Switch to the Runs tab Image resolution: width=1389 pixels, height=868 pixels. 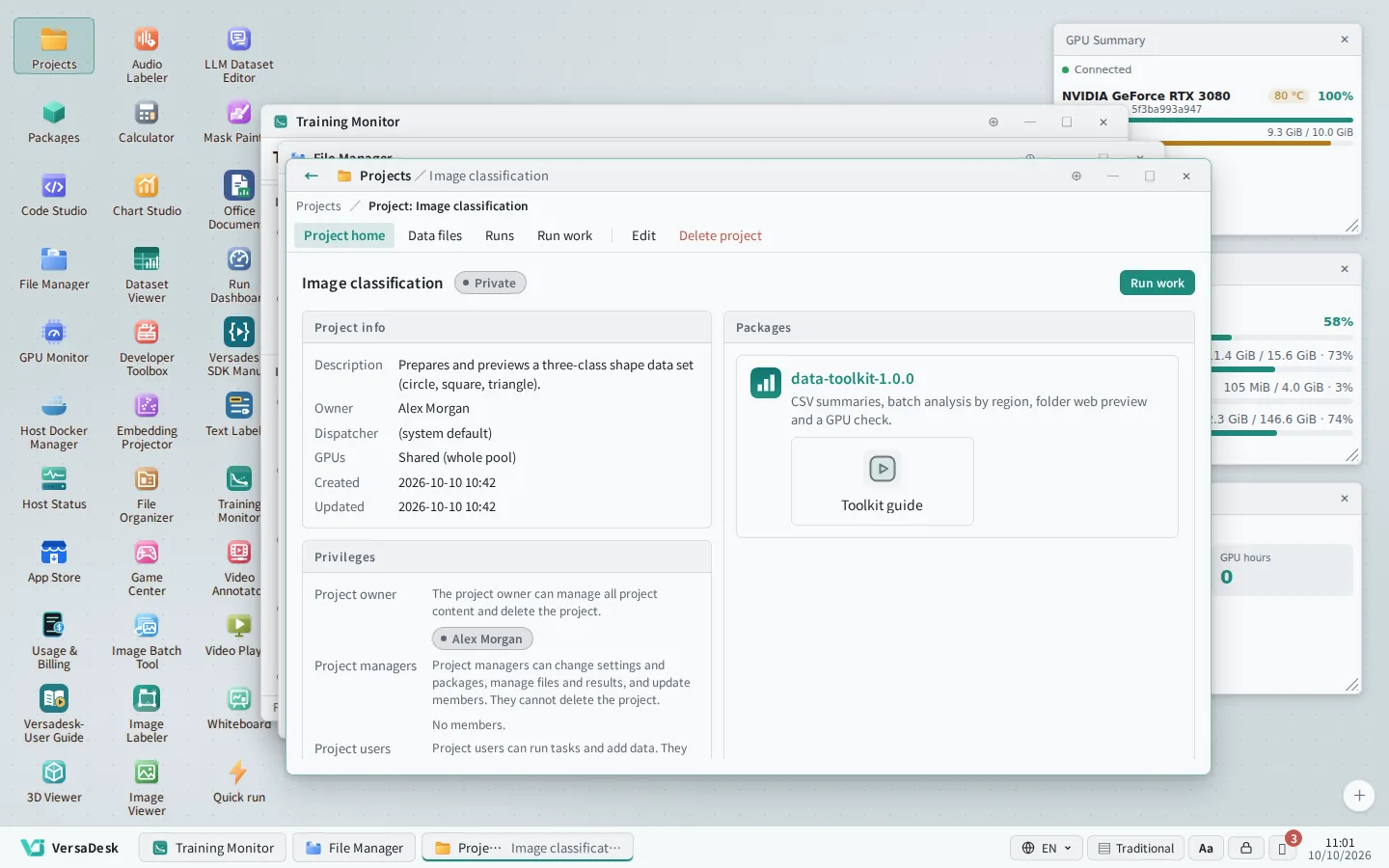tap(500, 235)
